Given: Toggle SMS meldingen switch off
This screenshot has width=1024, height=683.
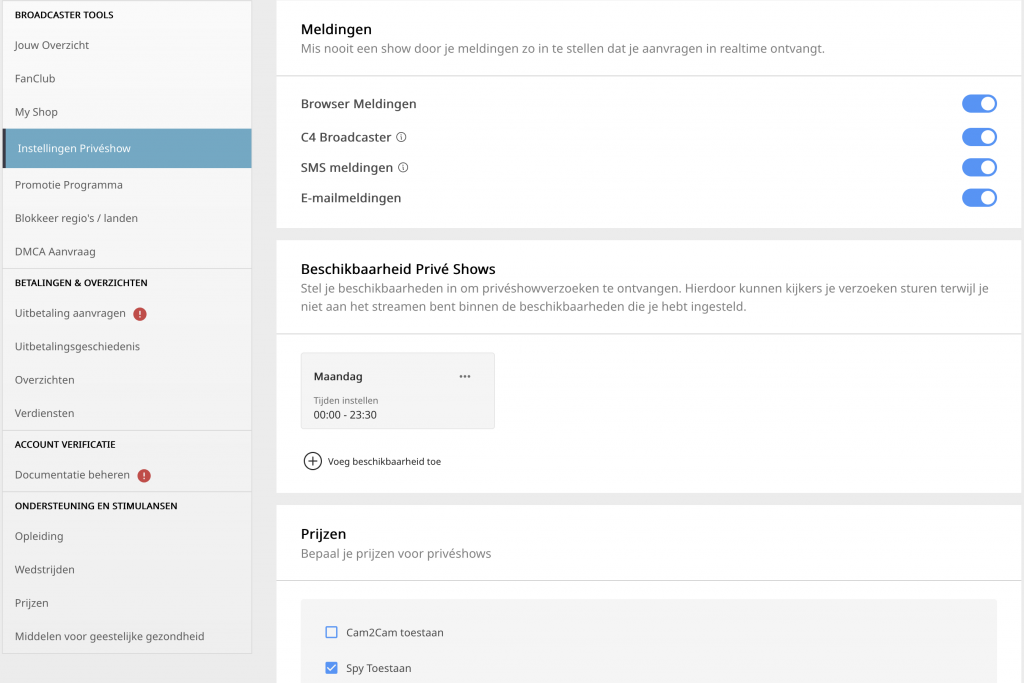Looking at the screenshot, I should (979, 168).
